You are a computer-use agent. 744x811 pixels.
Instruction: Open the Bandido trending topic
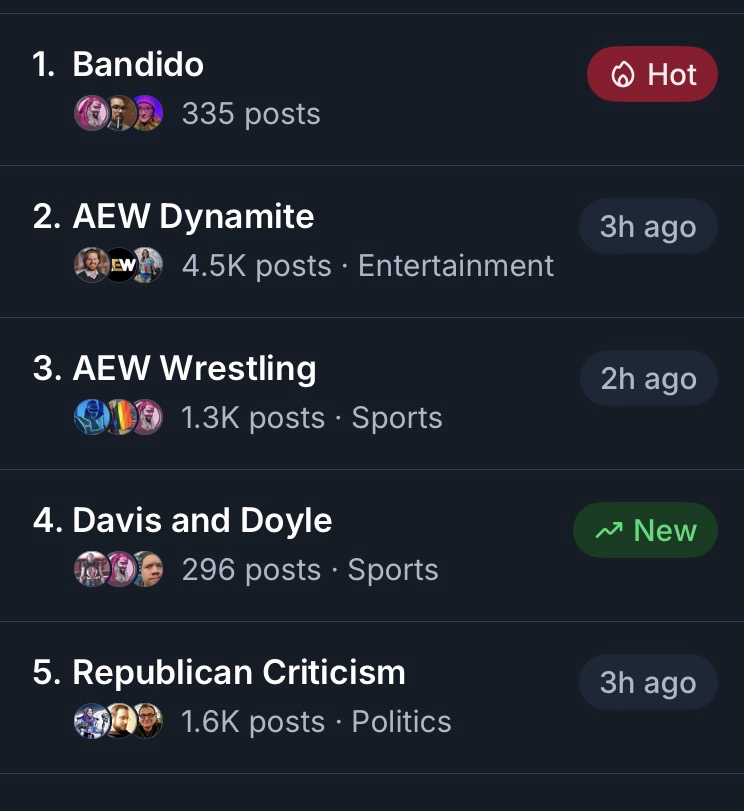pos(138,65)
